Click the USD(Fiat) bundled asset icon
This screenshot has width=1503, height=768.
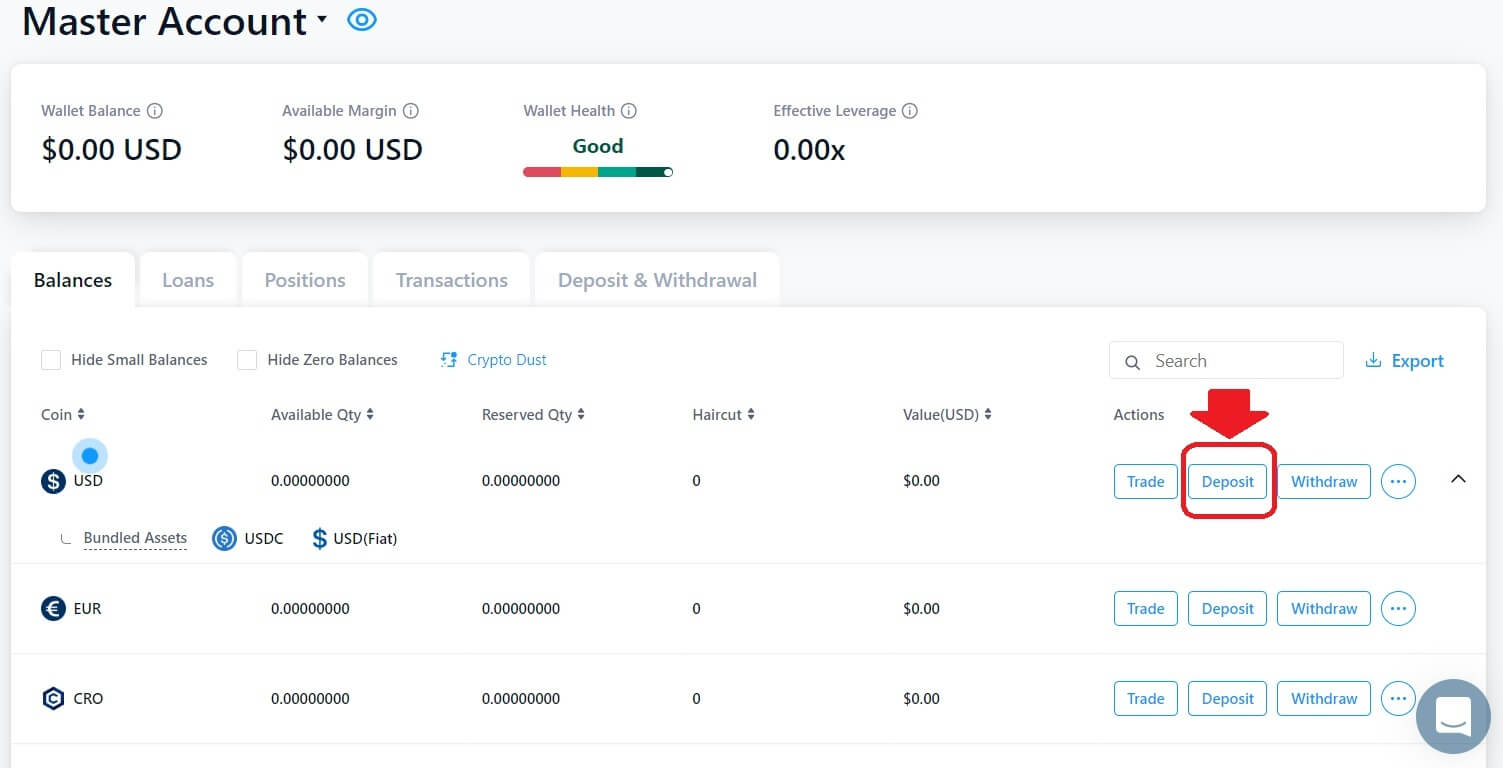(319, 538)
